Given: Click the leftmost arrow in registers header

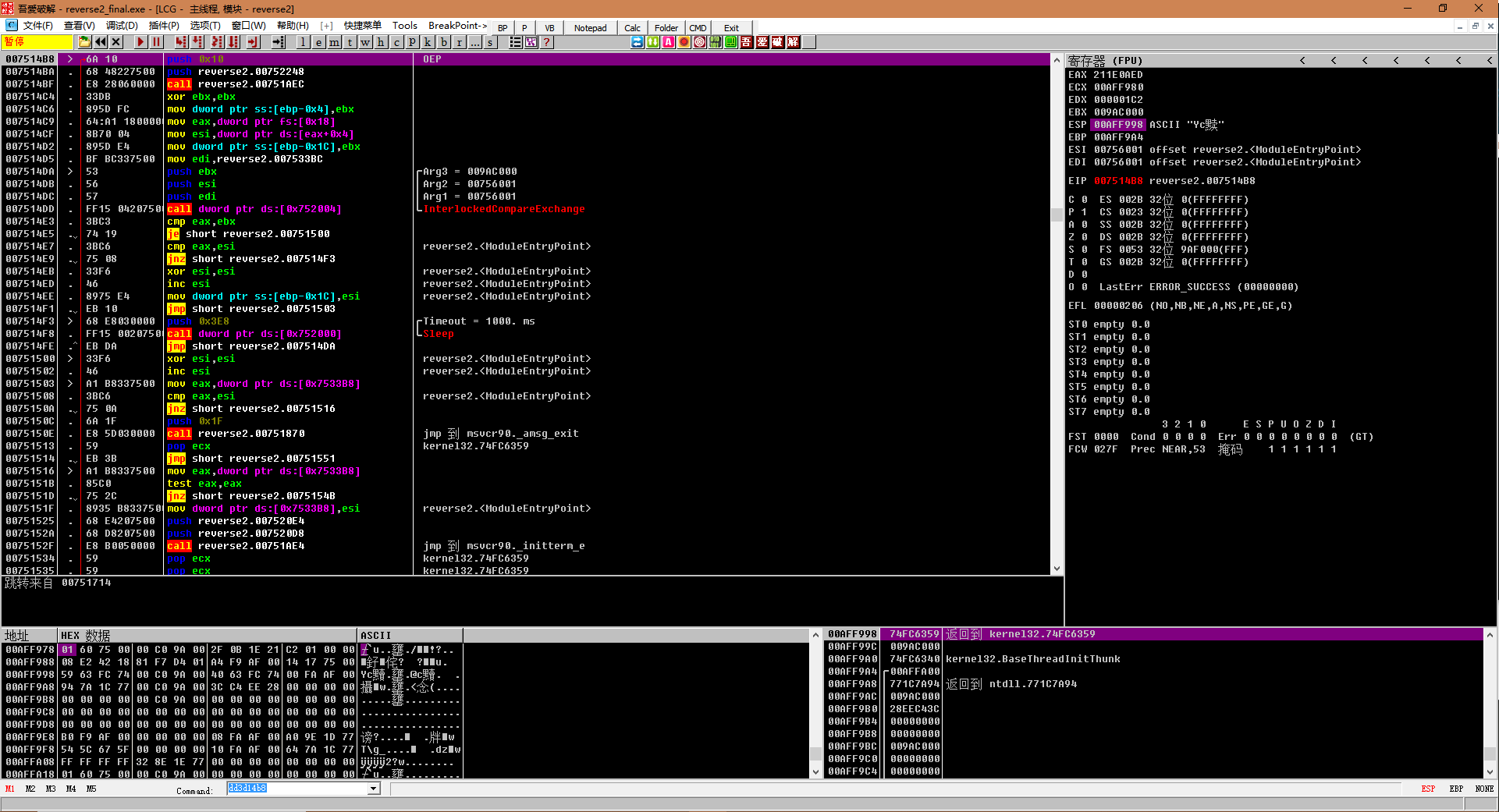Looking at the screenshot, I should tap(1302, 60).
